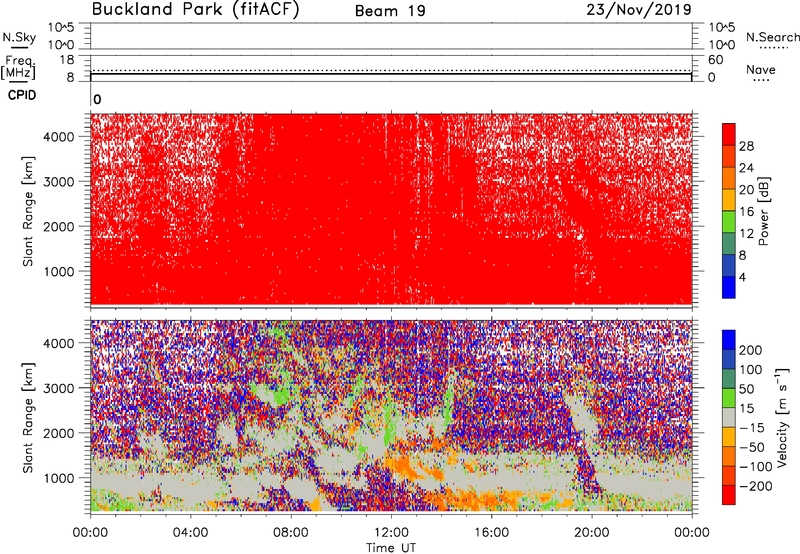Click the '24' label on power colorbar
Screen dimensions: 800x554
click(746, 168)
